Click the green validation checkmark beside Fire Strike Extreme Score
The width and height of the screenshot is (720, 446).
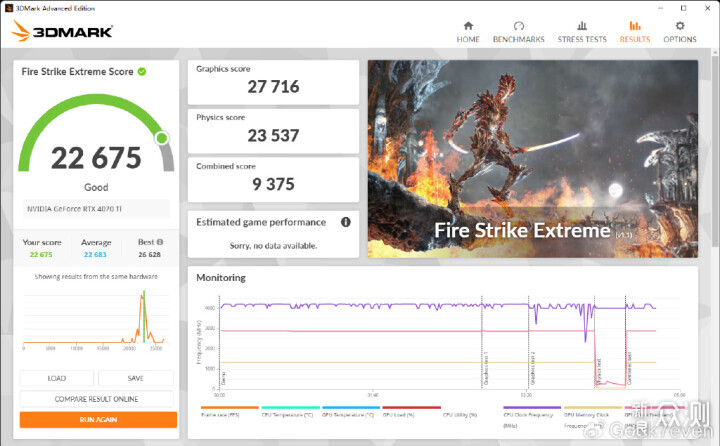(x=142, y=71)
